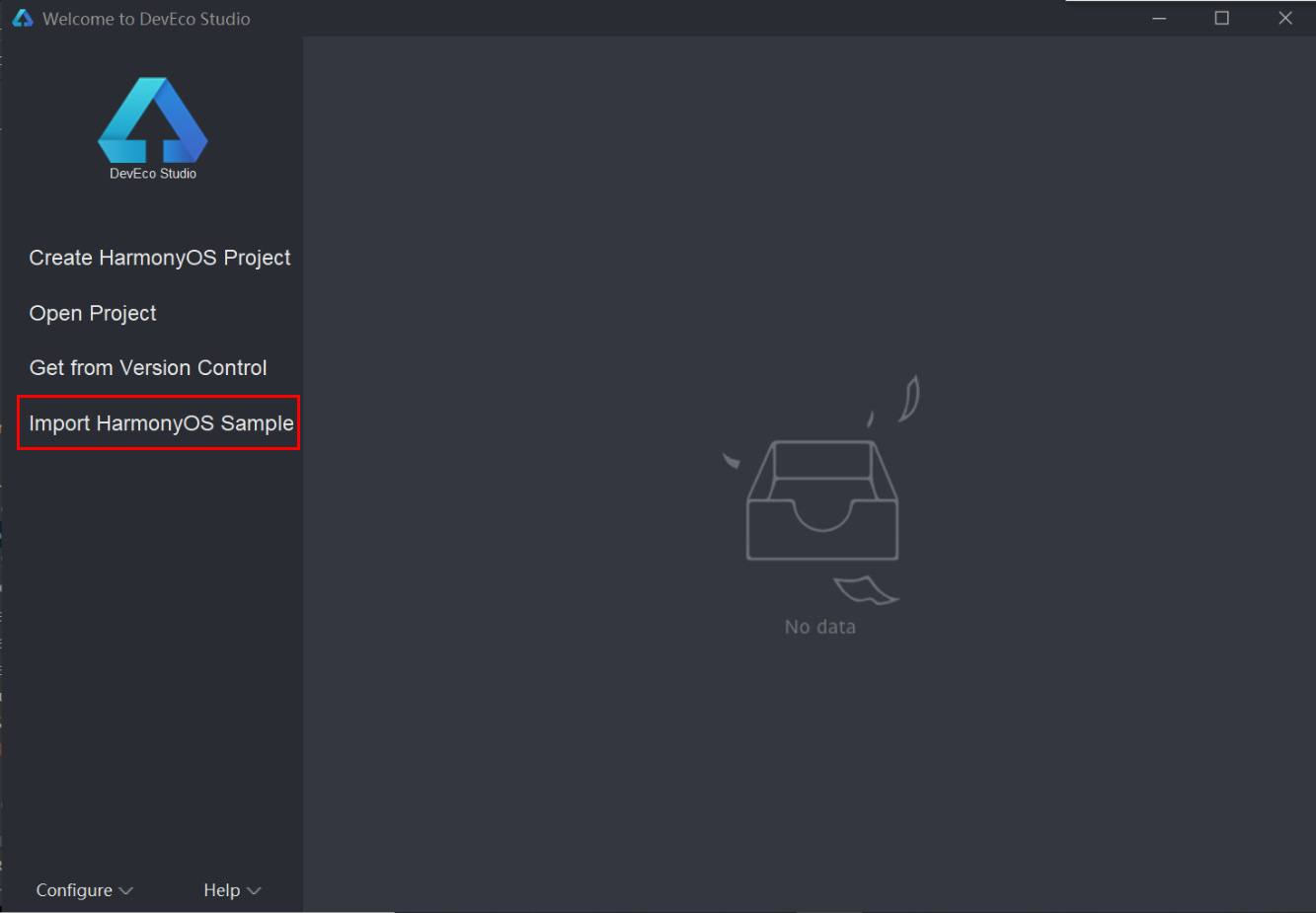Close the Welcome to DevEco Studio window
1316x913 pixels.
point(1285,18)
